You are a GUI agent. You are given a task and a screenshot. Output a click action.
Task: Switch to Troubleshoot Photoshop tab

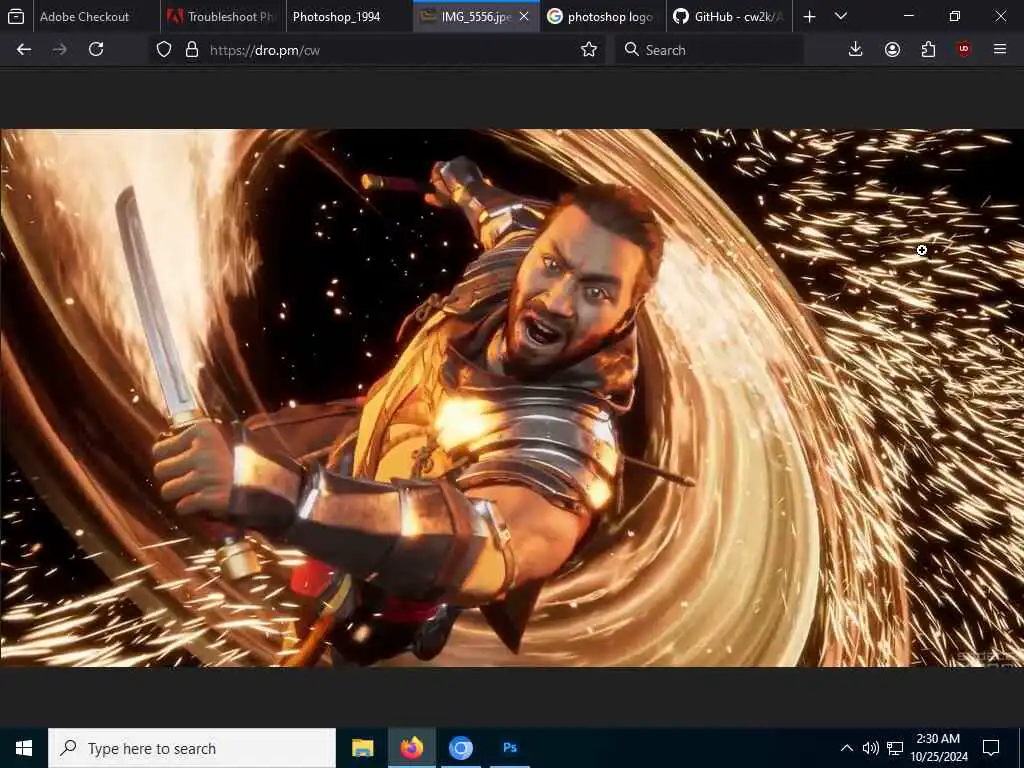[223, 16]
